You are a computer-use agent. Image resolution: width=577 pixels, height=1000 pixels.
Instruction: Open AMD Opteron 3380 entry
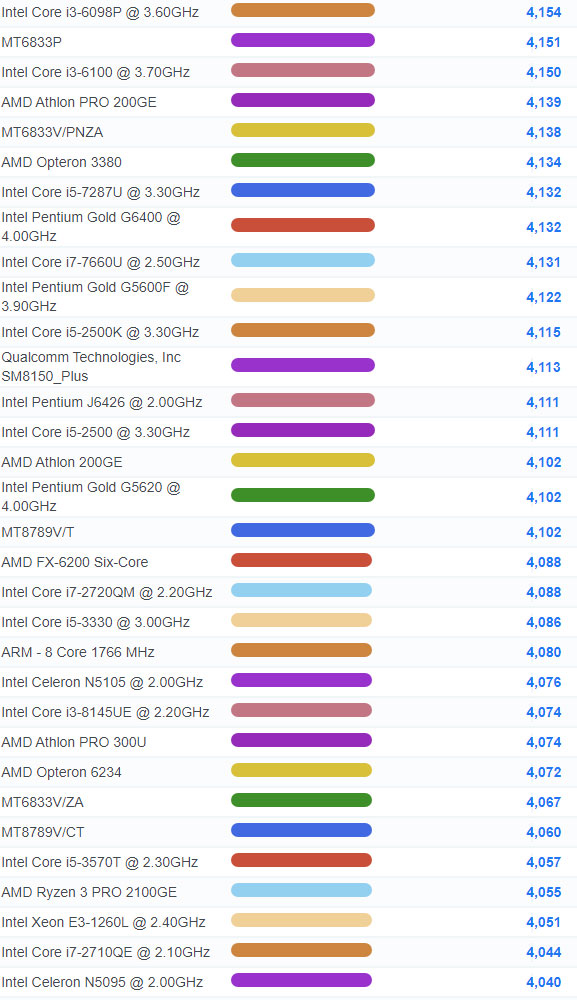[x=61, y=162]
